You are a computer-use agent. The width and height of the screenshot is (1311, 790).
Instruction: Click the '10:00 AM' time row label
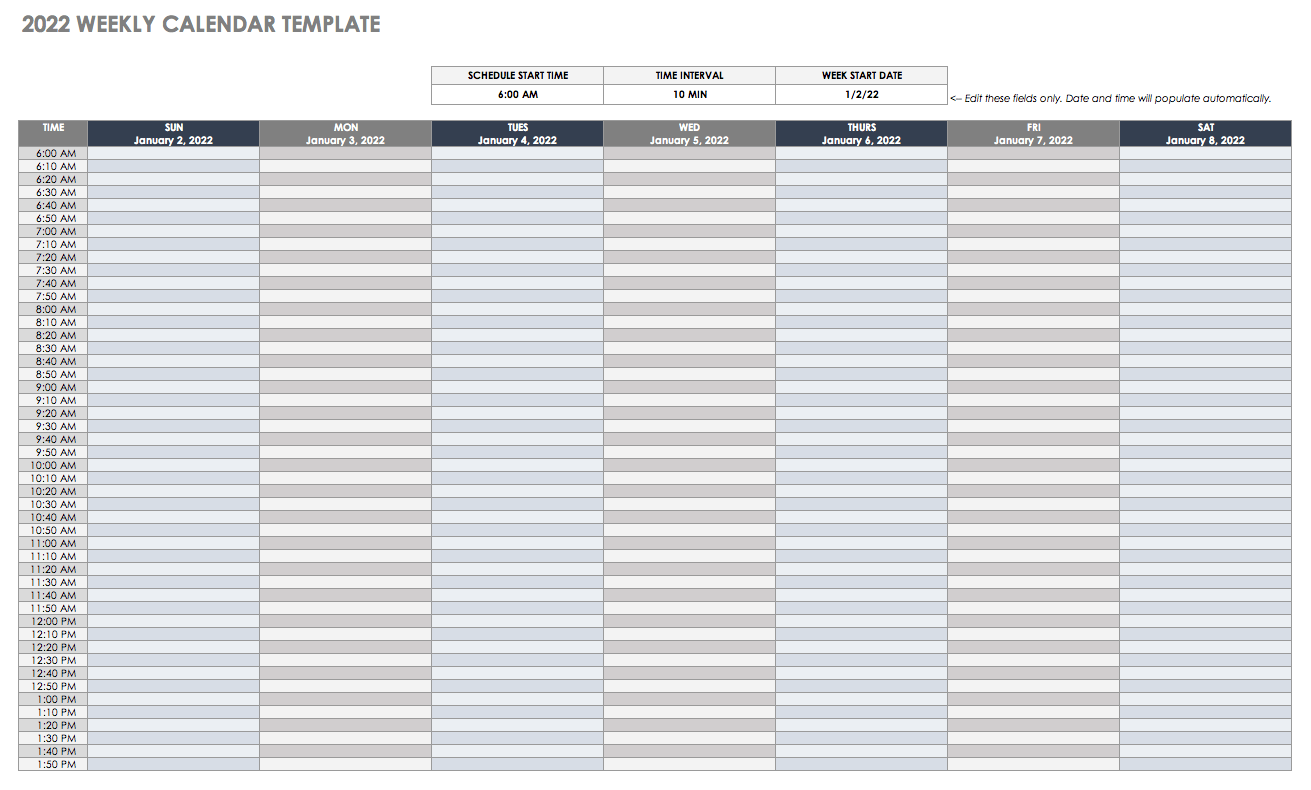[x=53, y=465]
